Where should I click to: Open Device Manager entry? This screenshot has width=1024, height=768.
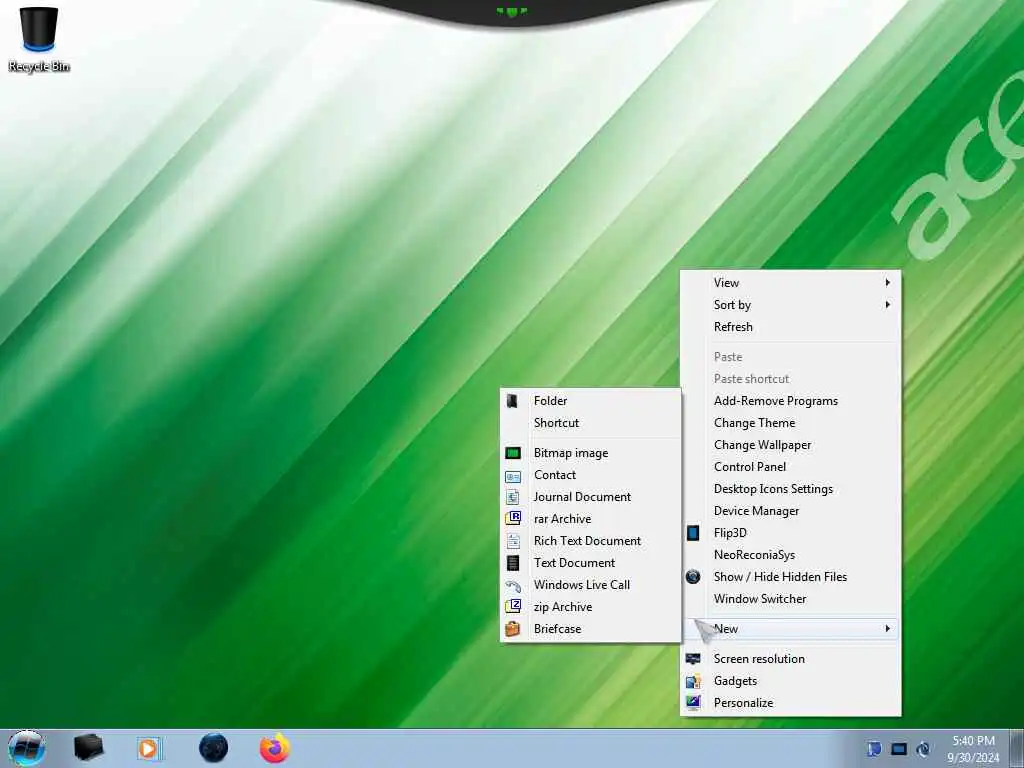tap(756, 511)
